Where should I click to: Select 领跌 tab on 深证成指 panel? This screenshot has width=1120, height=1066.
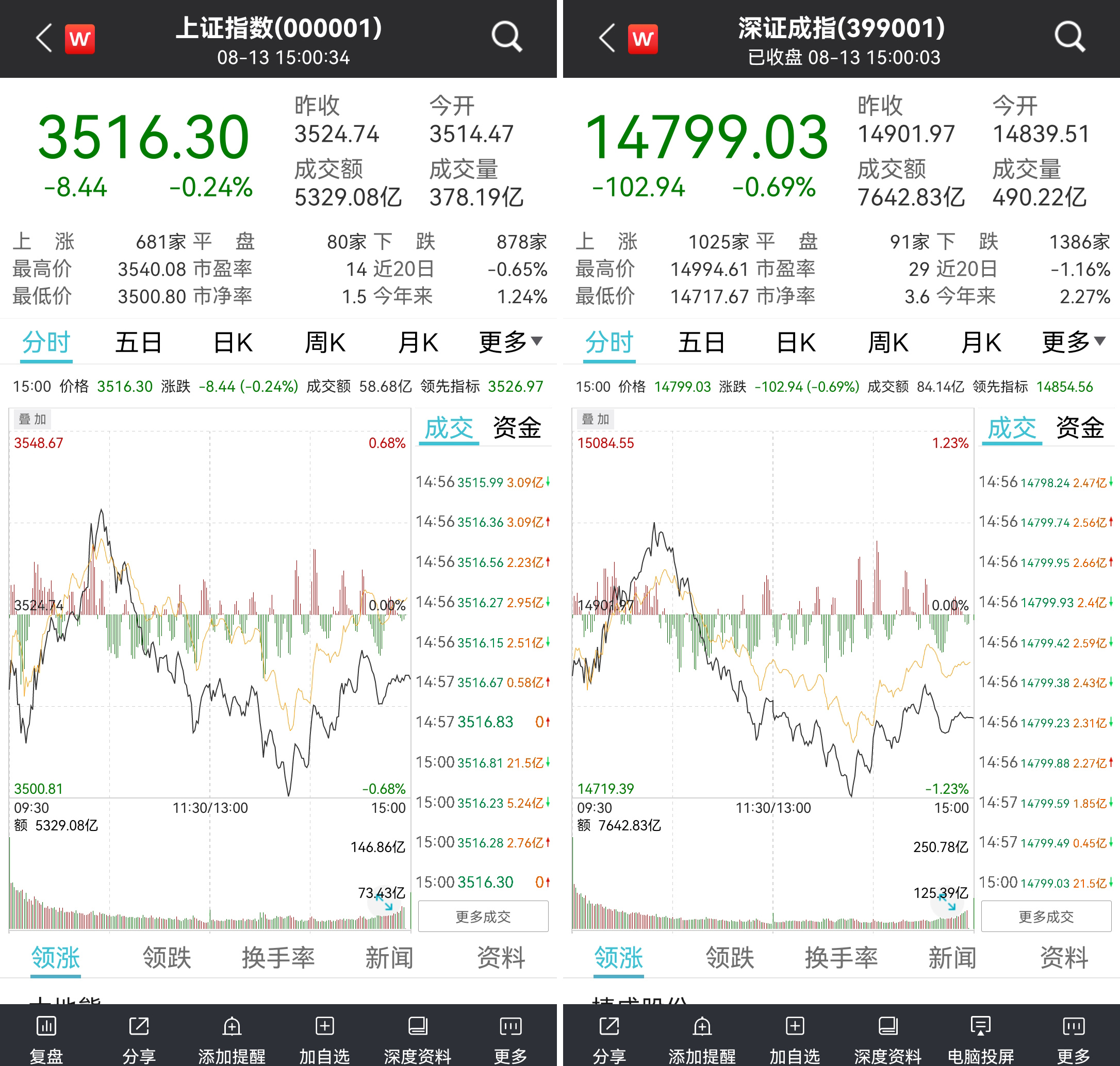point(730,957)
